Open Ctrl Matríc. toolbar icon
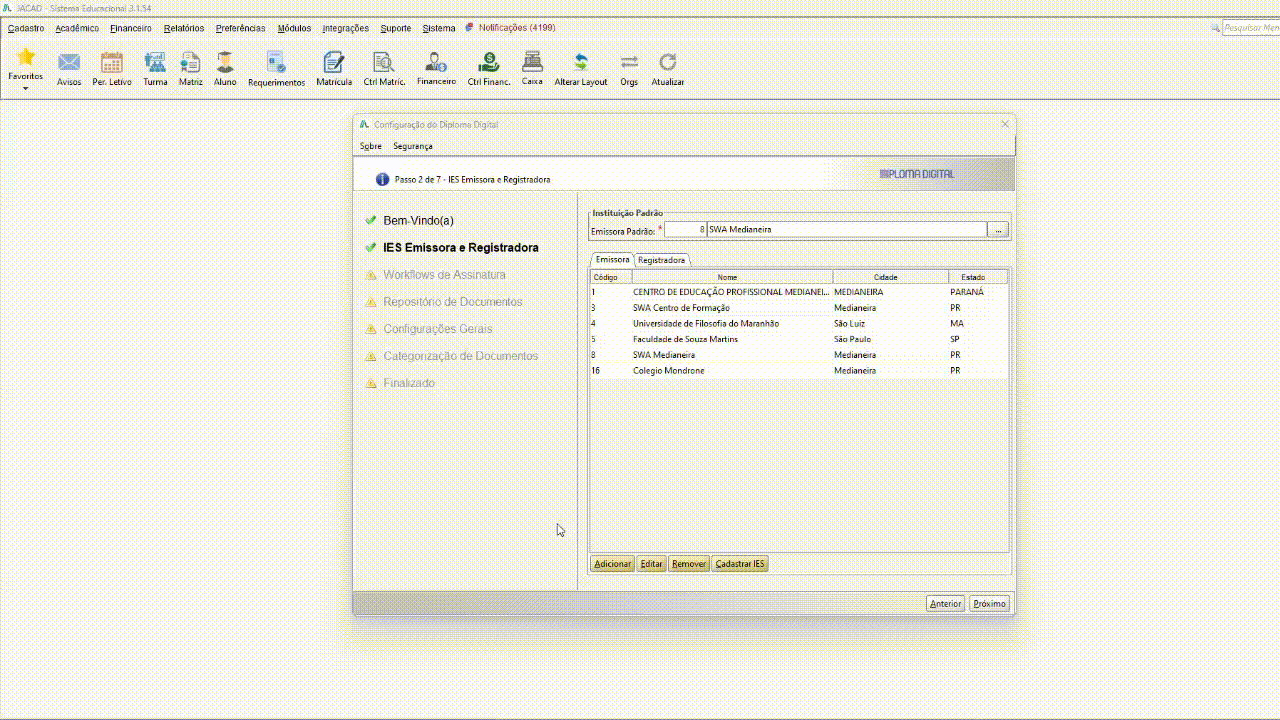Screen dimensions: 1280x720 point(384,63)
